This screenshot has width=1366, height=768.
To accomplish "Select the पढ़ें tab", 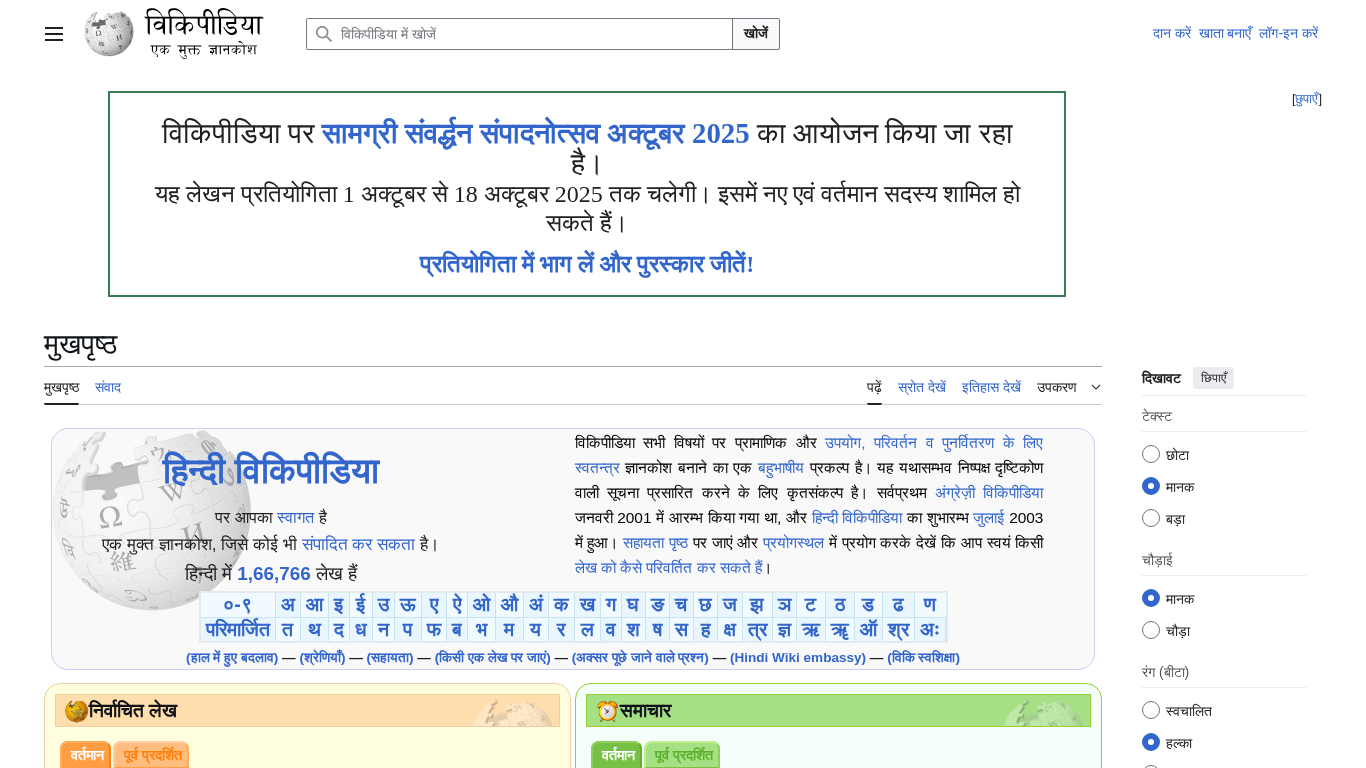I will click(874, 387).
